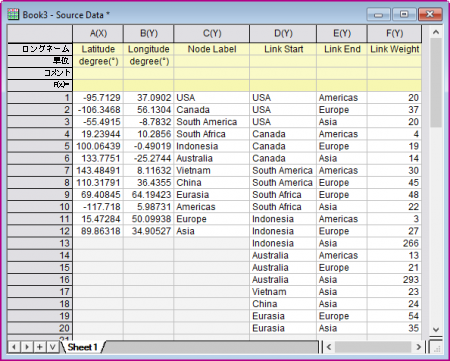
Task: Click the South America node label cell
Action: [x=212, y=122]
